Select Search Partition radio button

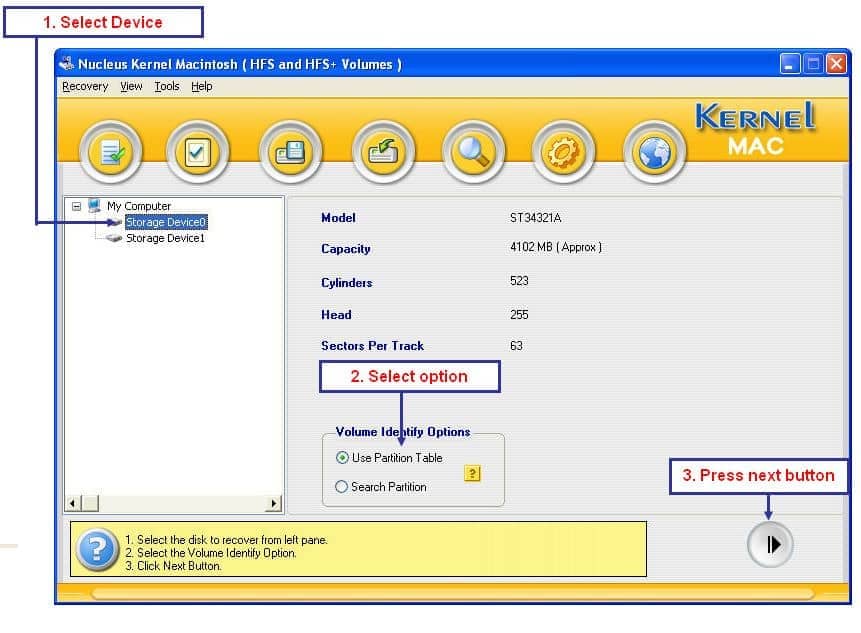click(x=341, y=486)
